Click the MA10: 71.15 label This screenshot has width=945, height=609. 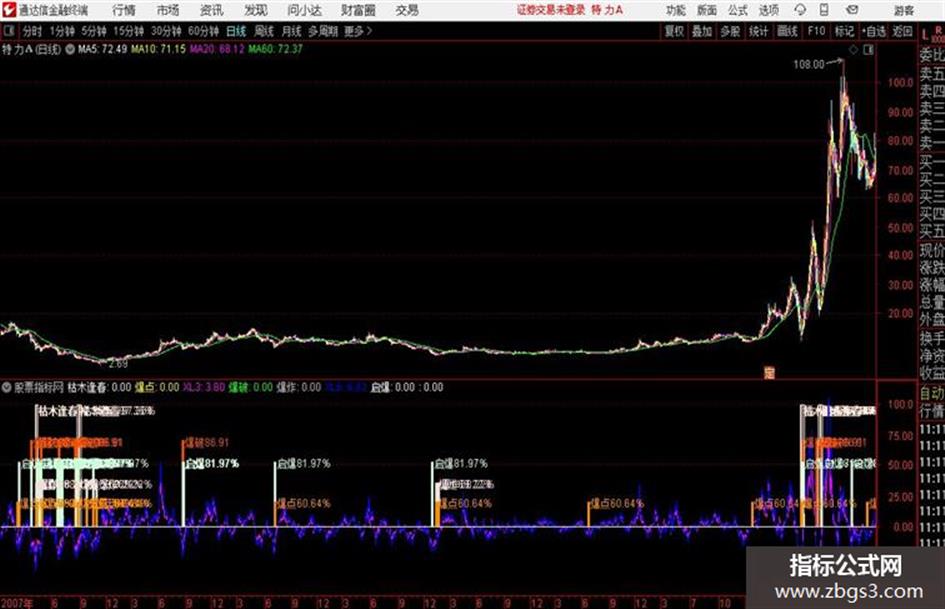click(x=159, y=49)
